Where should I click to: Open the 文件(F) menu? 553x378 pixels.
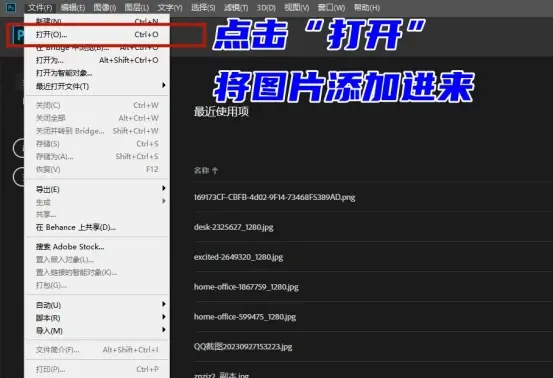pyautogui.click(x=40, y=7)
